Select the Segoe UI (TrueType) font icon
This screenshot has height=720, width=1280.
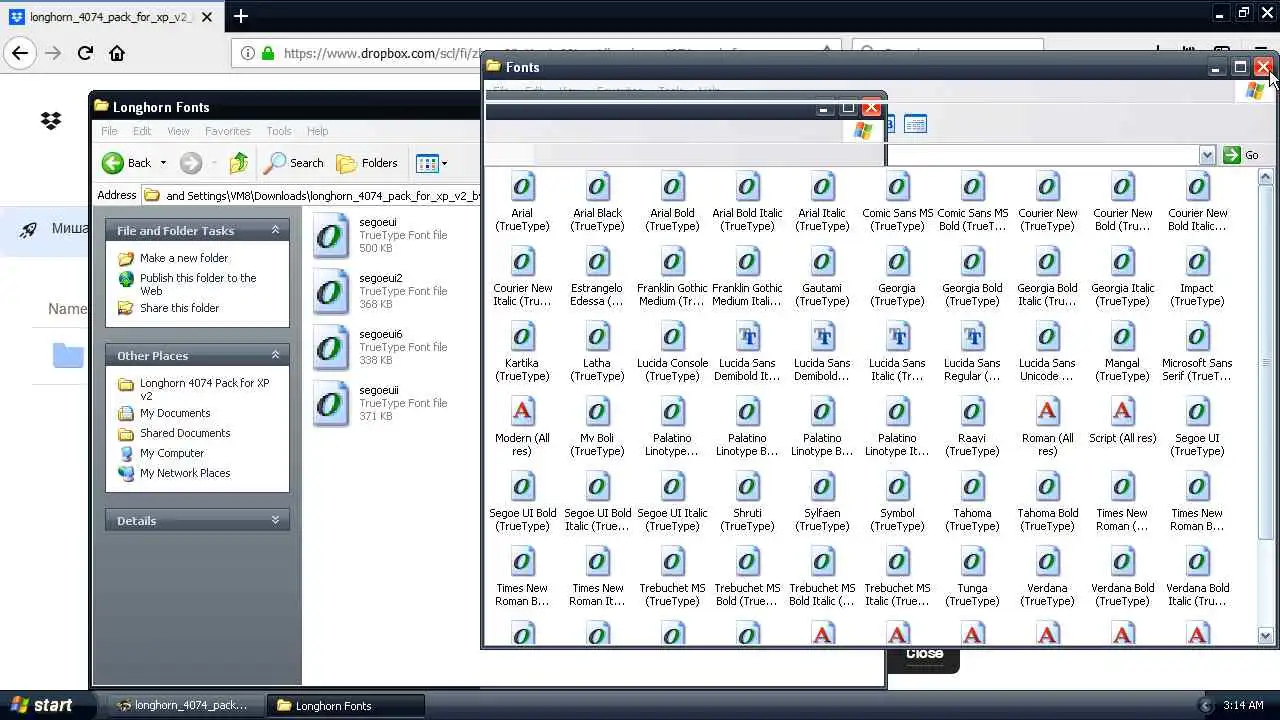pos(1197,412)
